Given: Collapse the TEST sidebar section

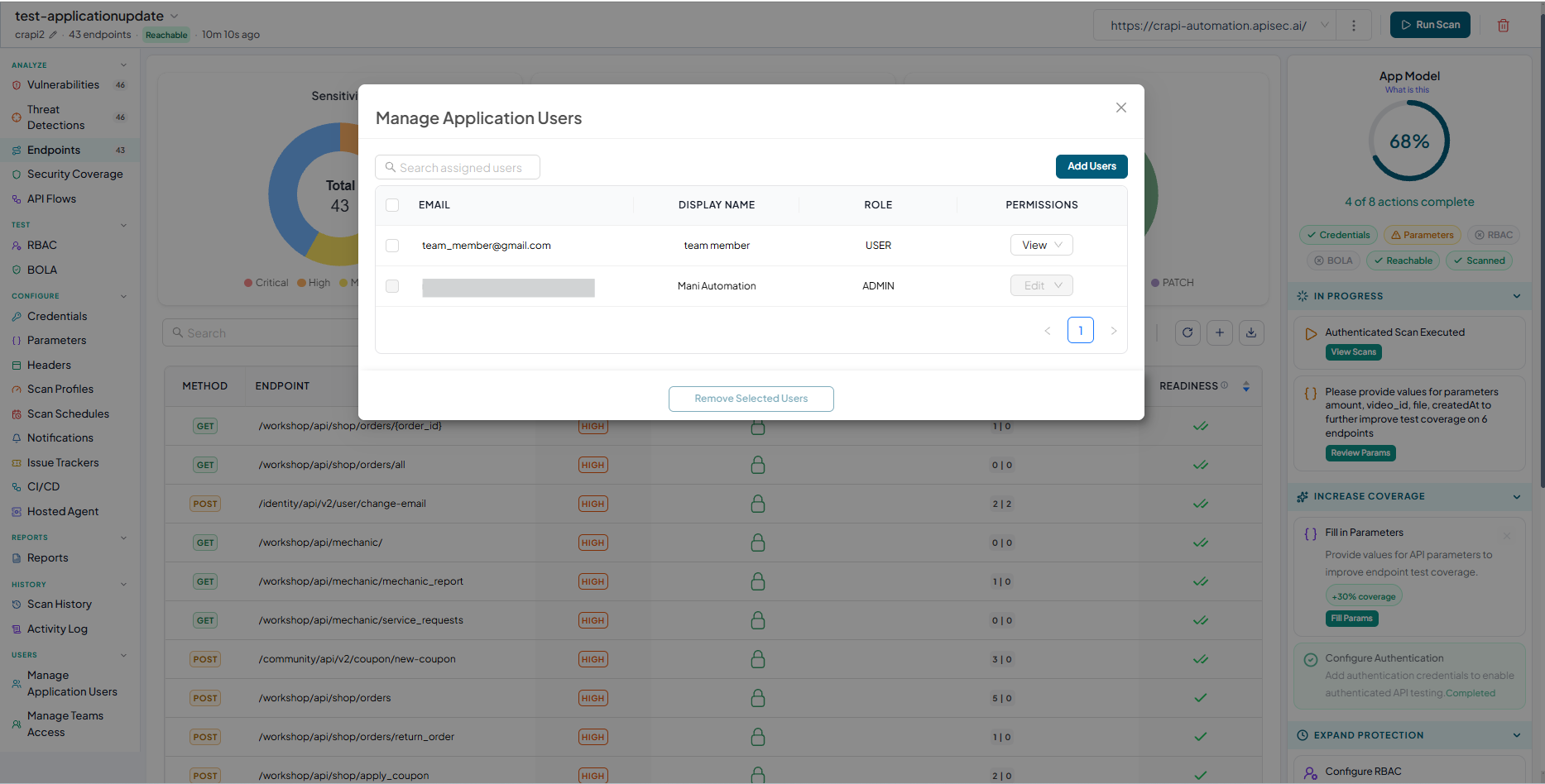Looking at the screenshot, I should point(124,225).
